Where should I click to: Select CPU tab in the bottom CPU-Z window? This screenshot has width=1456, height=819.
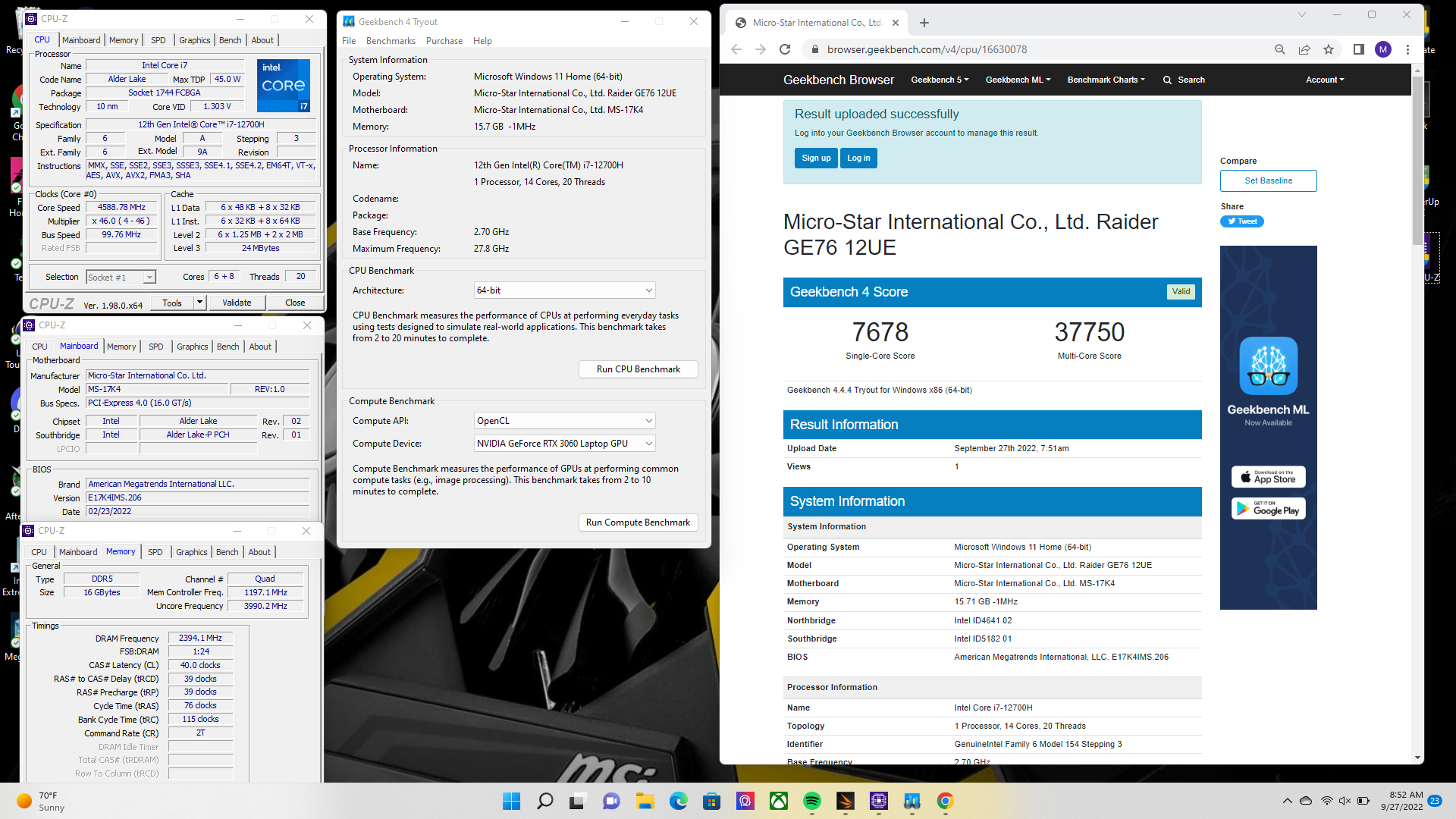(39, 552)
